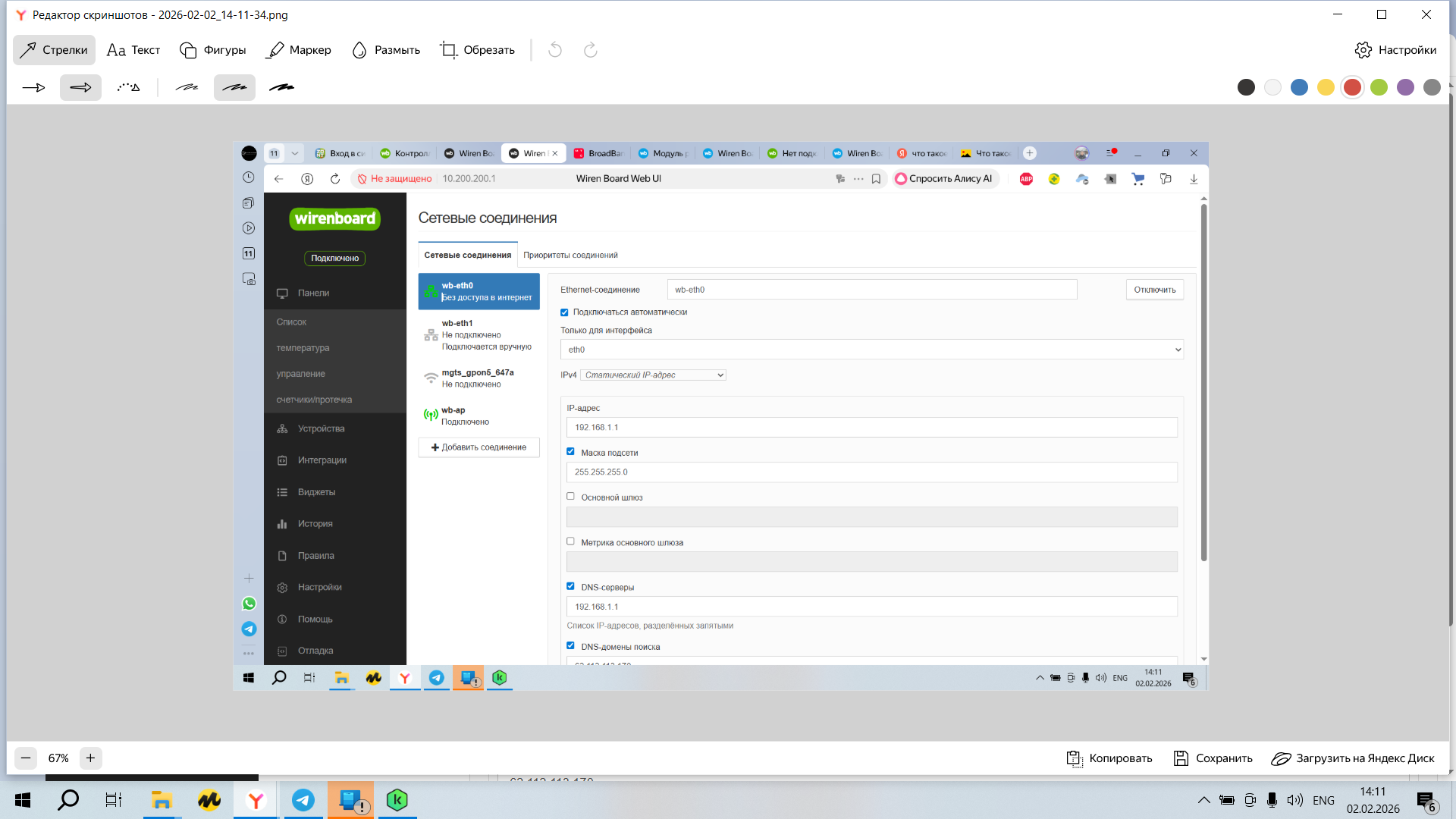Set the thinnest line weight
The width and height of the screenshot is (1456, 819).
(x=187, y=88)
